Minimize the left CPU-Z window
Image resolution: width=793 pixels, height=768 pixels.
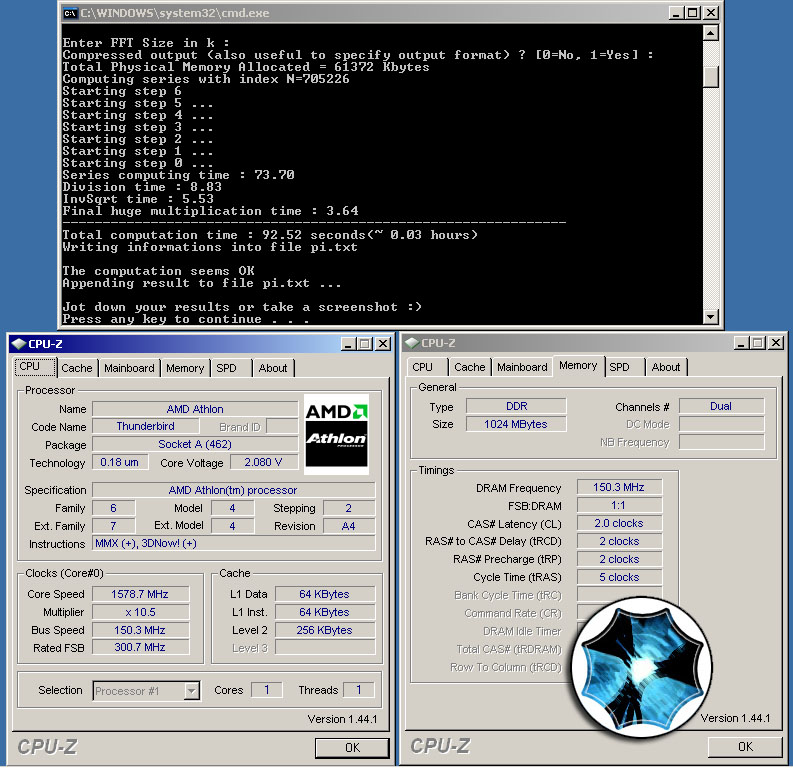[x=348, y=344]
